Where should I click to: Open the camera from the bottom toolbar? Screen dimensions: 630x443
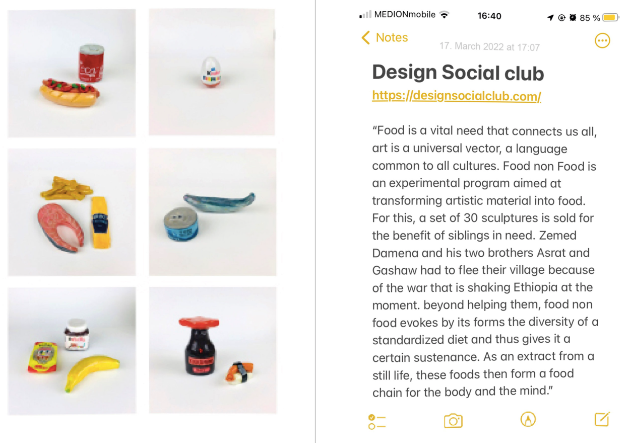[453, 420]
